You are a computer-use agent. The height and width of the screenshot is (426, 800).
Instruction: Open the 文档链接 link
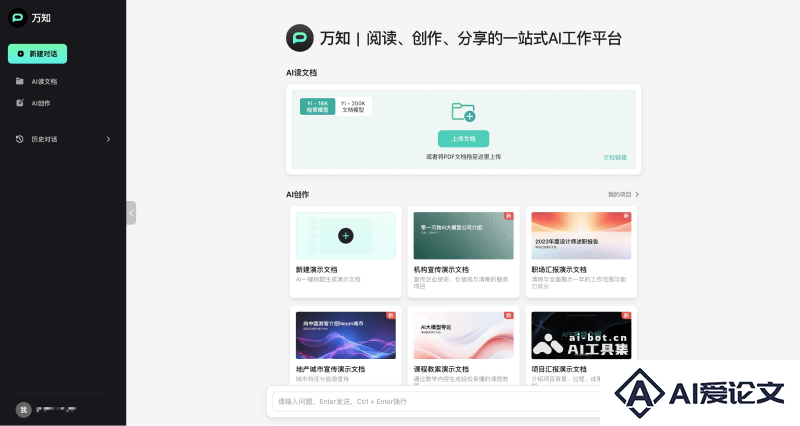[x=615, y=157]
